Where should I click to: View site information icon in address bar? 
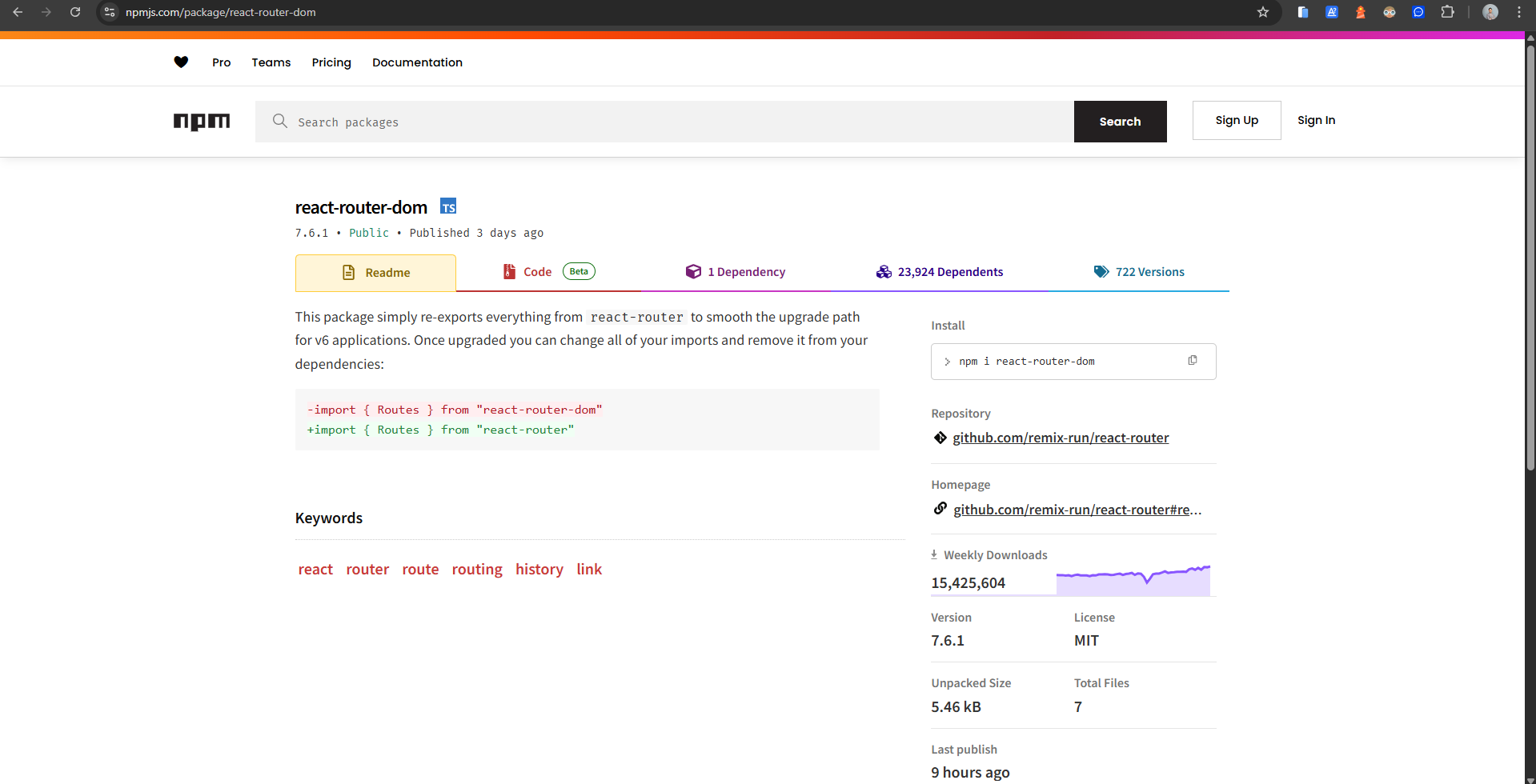point(110,12)
